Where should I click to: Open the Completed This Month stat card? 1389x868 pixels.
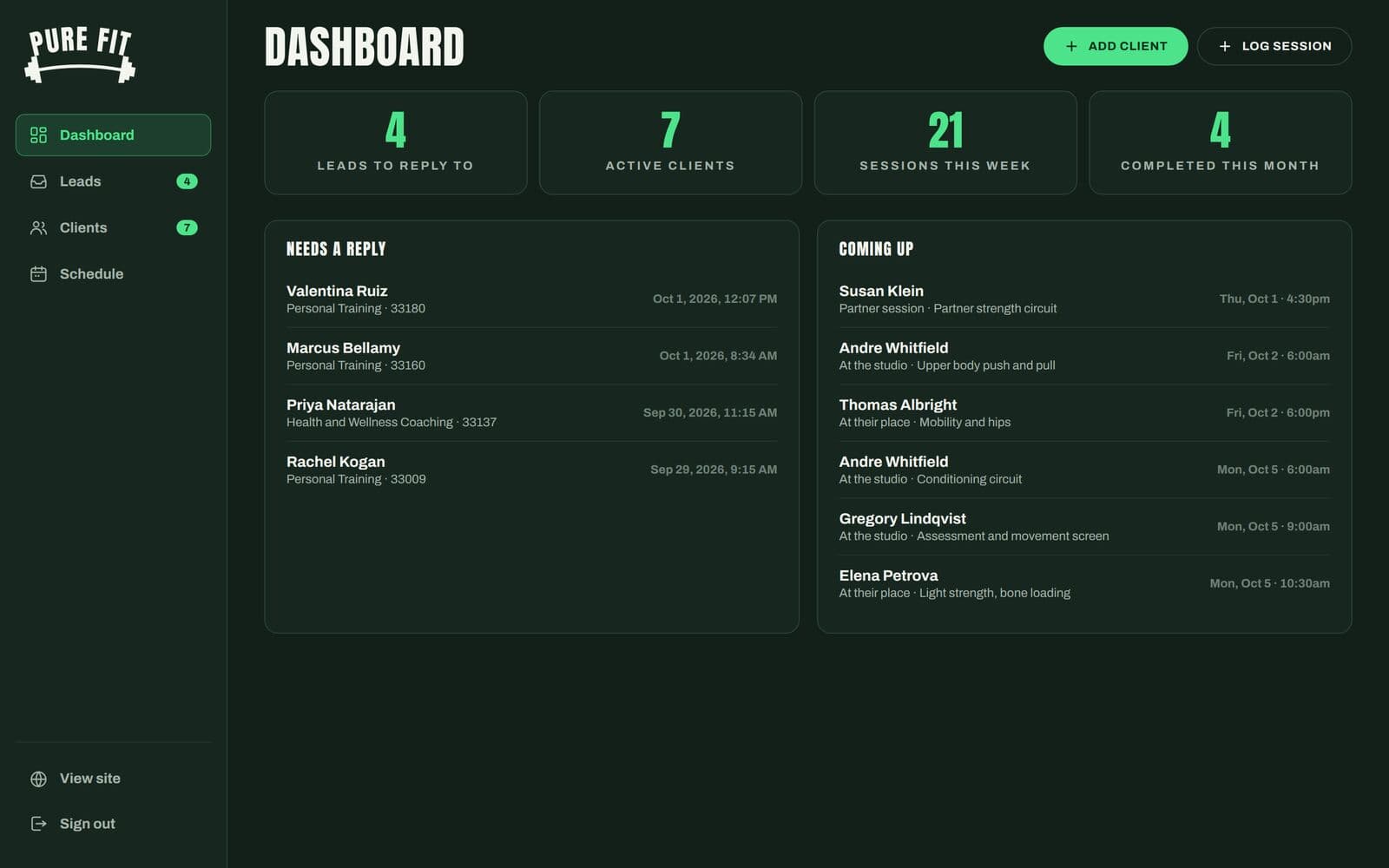click(x=1221, y=142)
